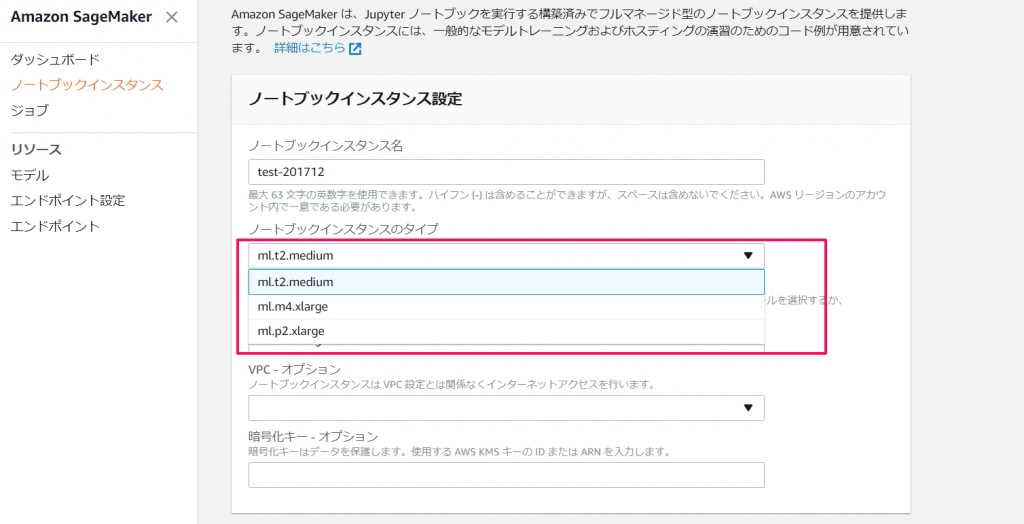Choose ml.t2.medium from the list
Image resolution: width=1024 pixels, height=524 pixels.
click(506, 282)
